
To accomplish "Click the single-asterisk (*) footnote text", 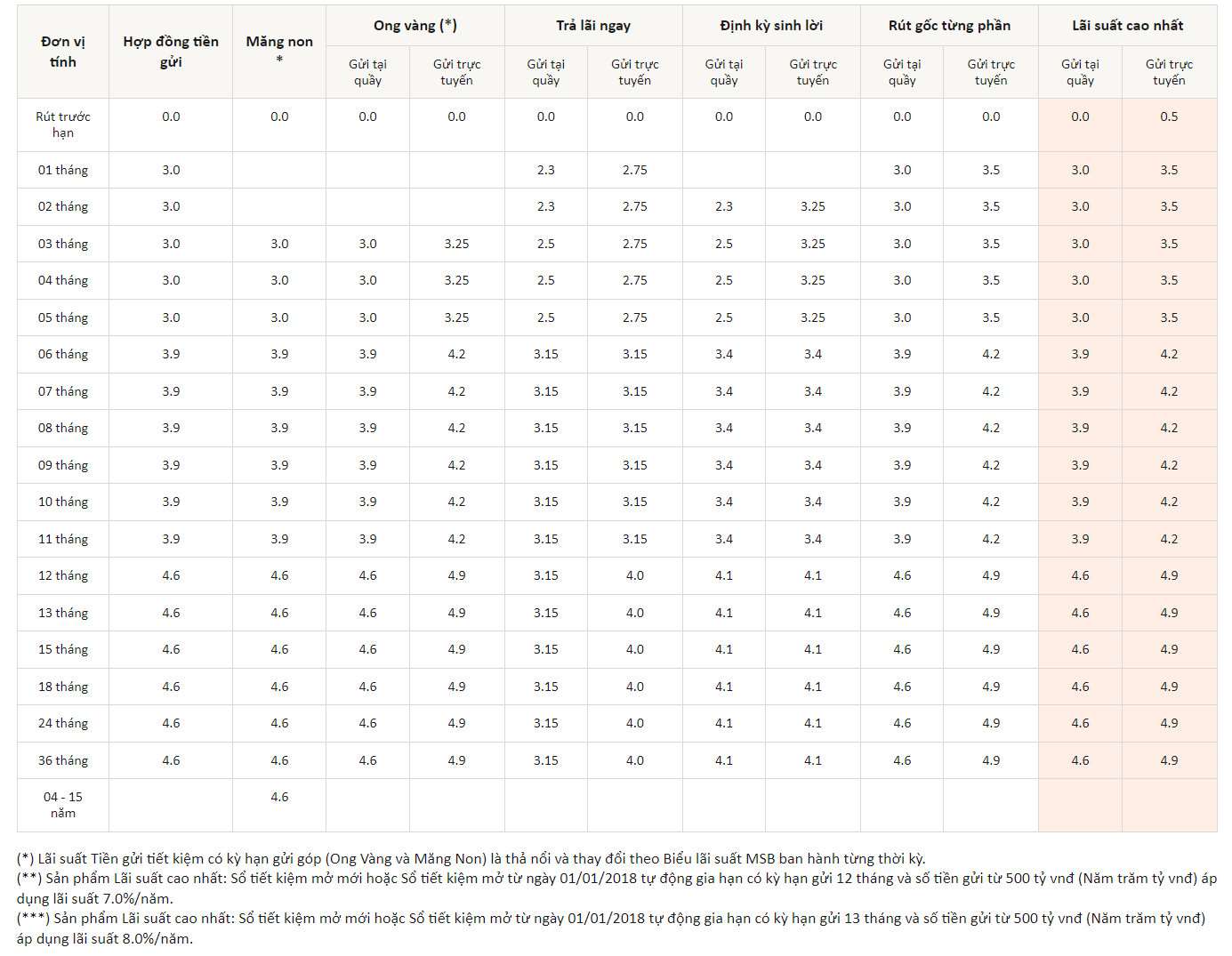I will pyautogui.click(x=471, y=859).
